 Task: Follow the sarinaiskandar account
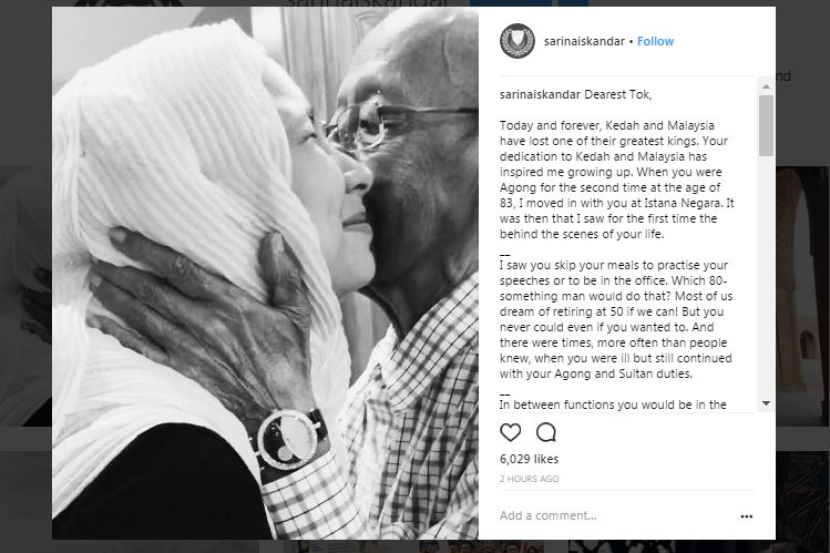pos(655,41)
